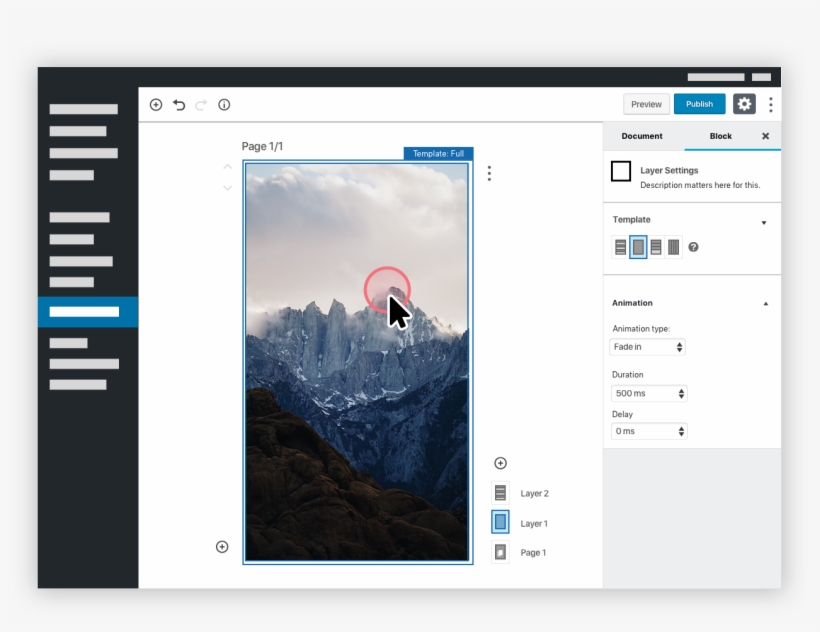Open the page block's three-dot menu
Screen dimensions: 820x632
point(489,173)
